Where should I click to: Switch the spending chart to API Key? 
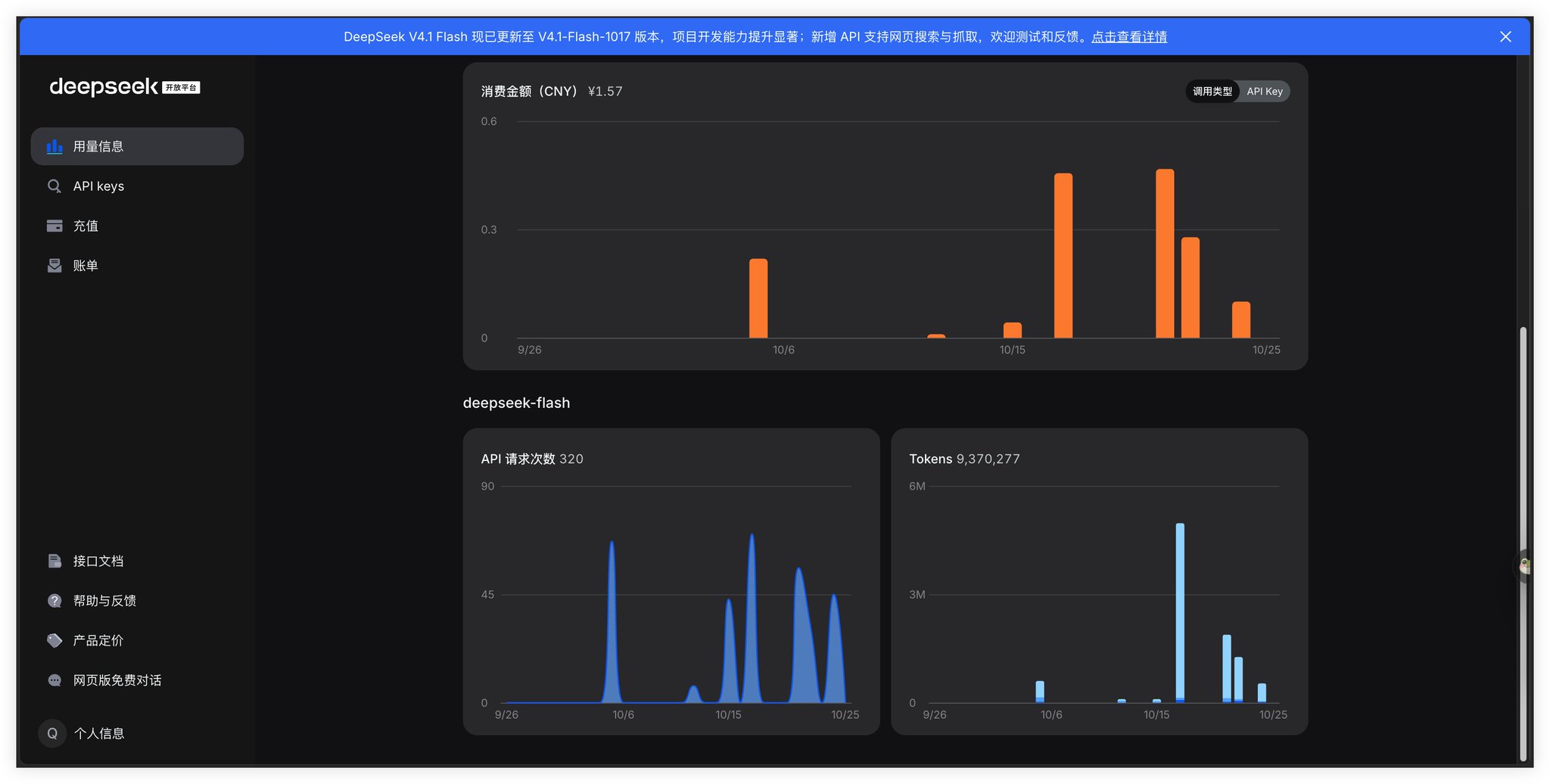(1264, 92)
